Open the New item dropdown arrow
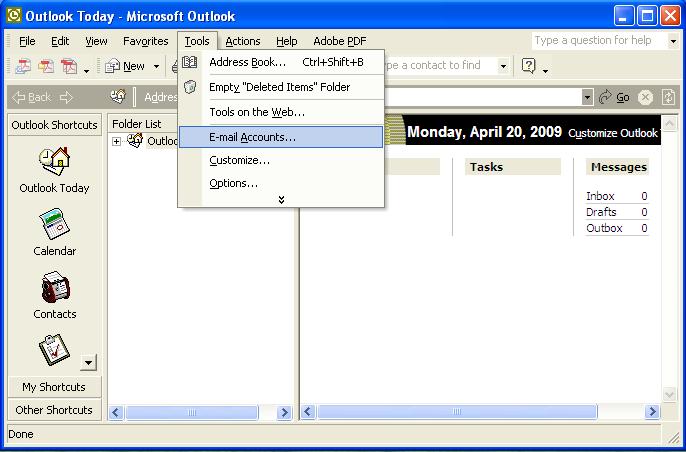The image size is (686, 452). click(x=156, y=67)
